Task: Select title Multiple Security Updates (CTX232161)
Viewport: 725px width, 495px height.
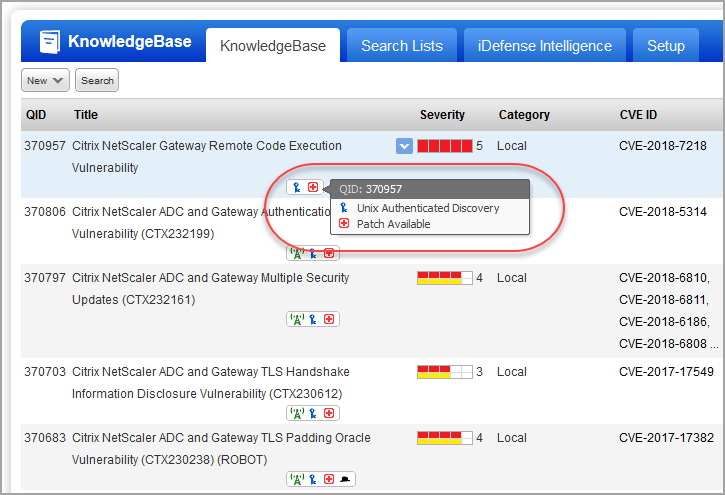Action: tap(210, 289)
